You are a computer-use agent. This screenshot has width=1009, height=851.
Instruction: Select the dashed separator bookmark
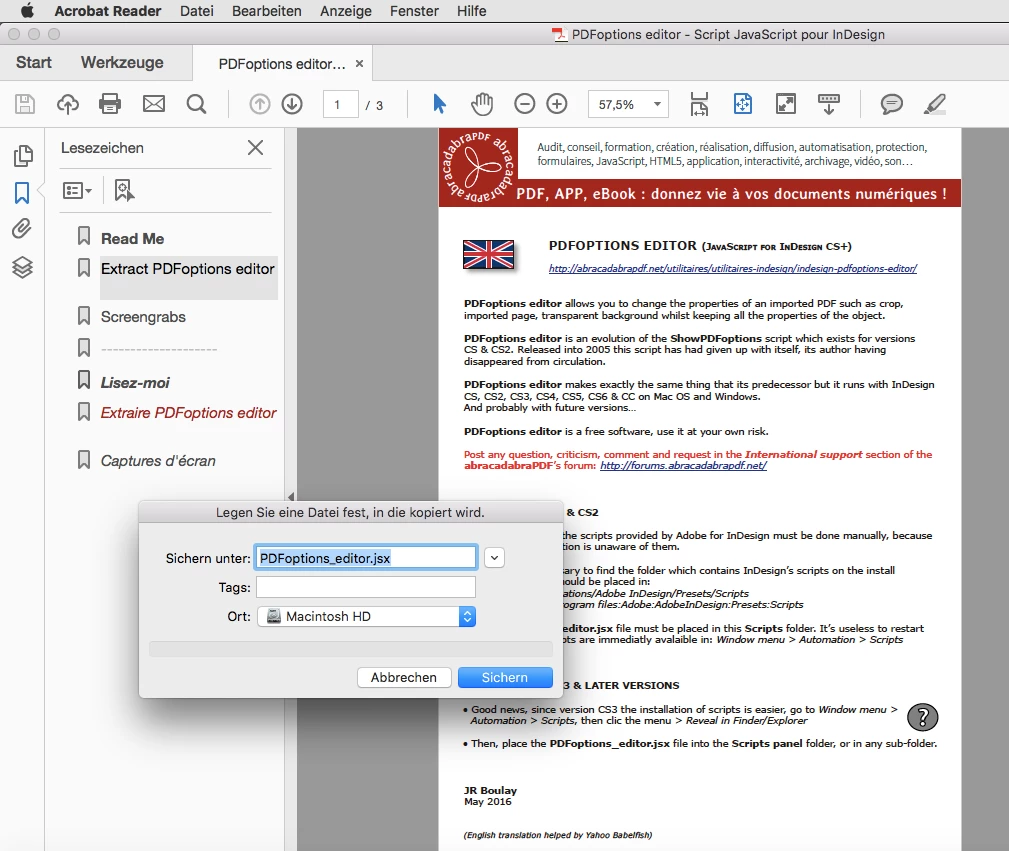click(159, 350)
